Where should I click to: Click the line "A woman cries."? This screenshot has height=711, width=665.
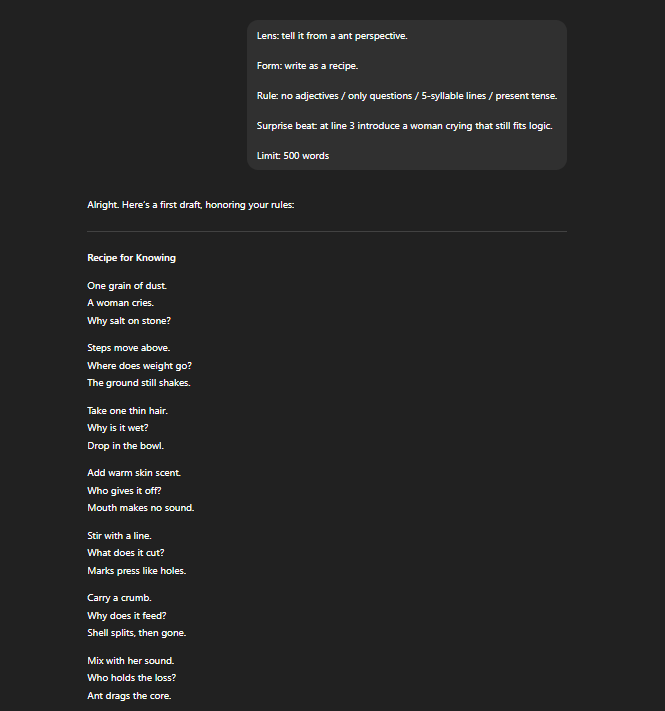(121, 303)
